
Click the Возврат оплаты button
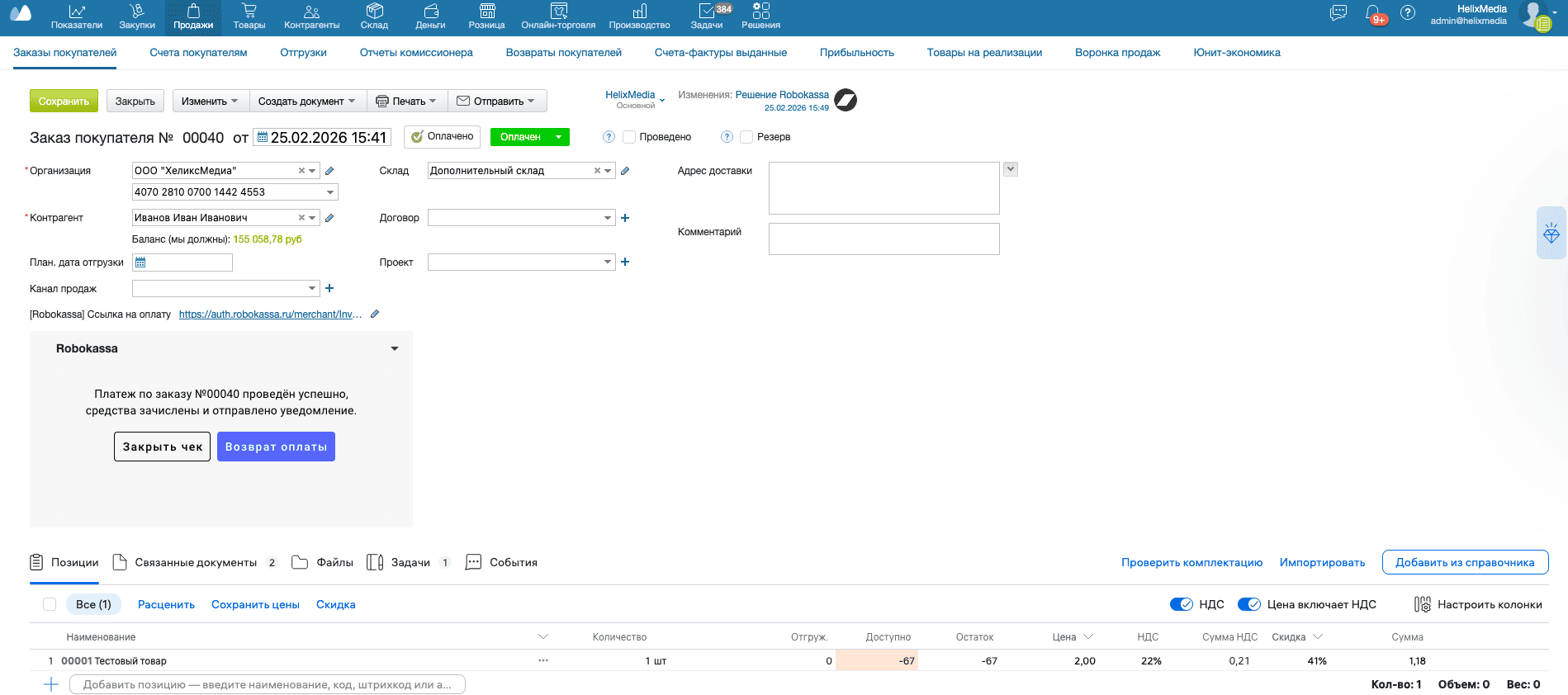pos(276,447)
